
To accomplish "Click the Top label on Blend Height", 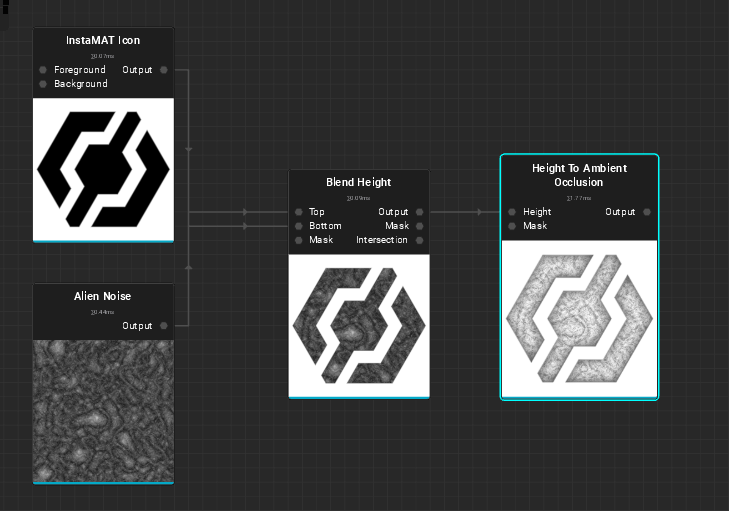I will pos(317,212).
